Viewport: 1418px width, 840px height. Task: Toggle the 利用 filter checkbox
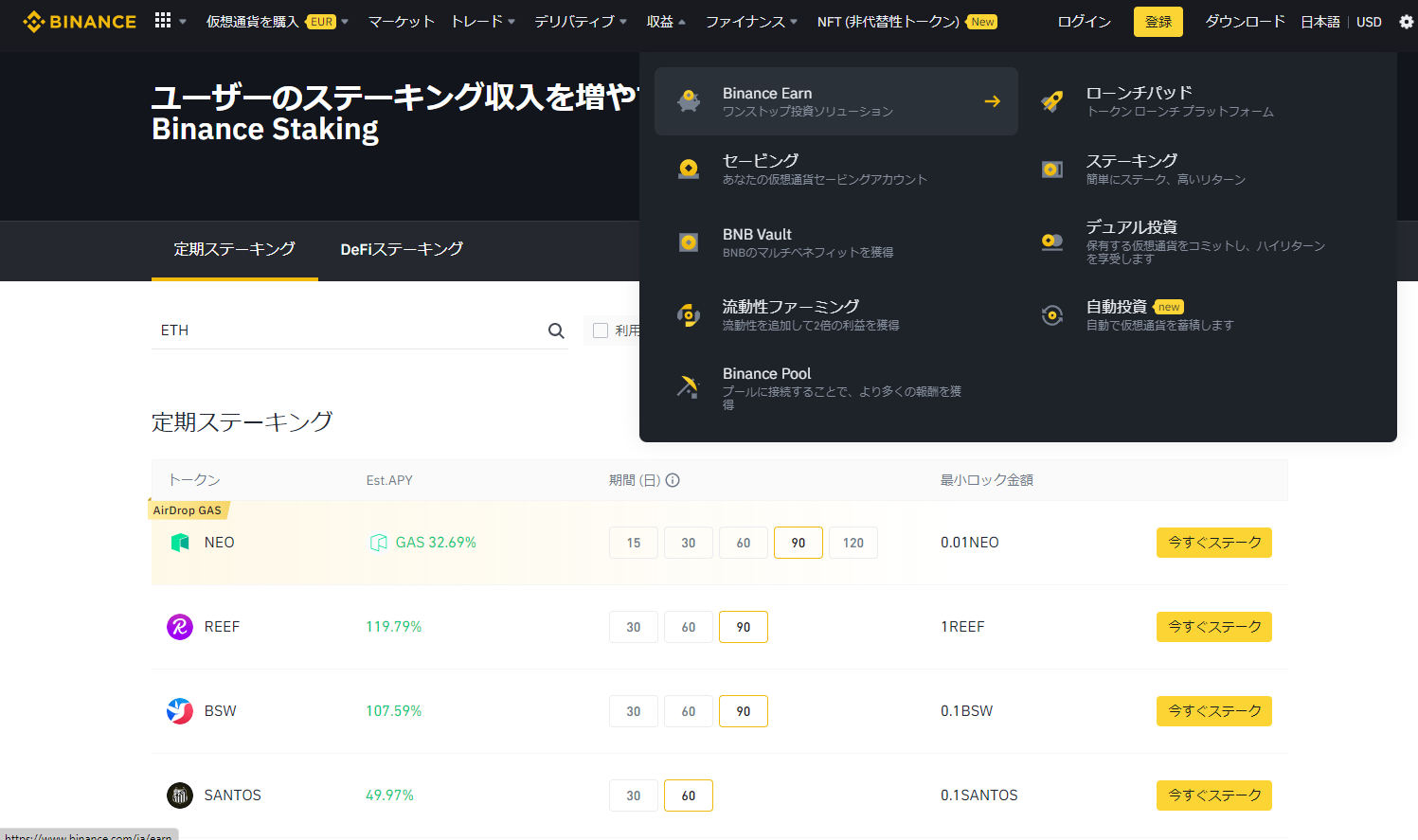(601, 331)
